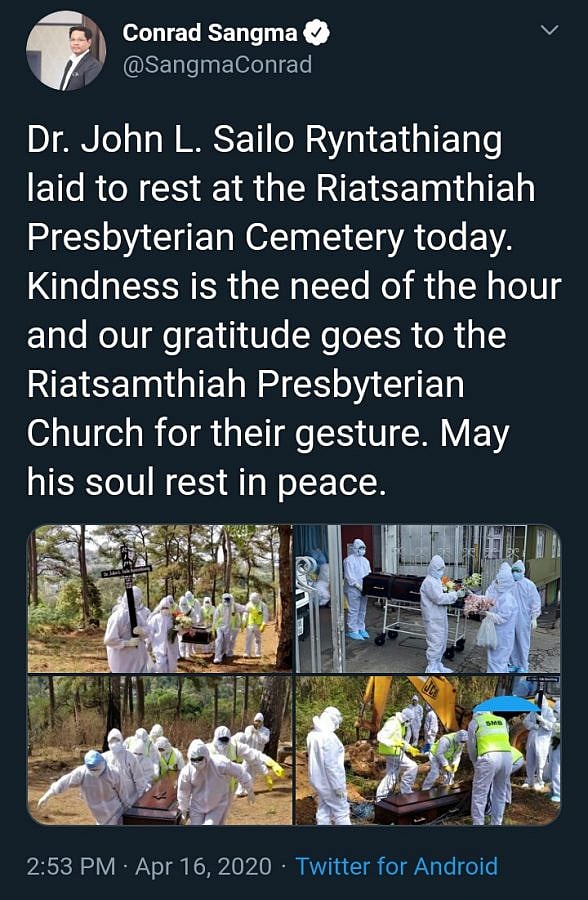Open photo with JCB excavator at grave

pos(428,750)
